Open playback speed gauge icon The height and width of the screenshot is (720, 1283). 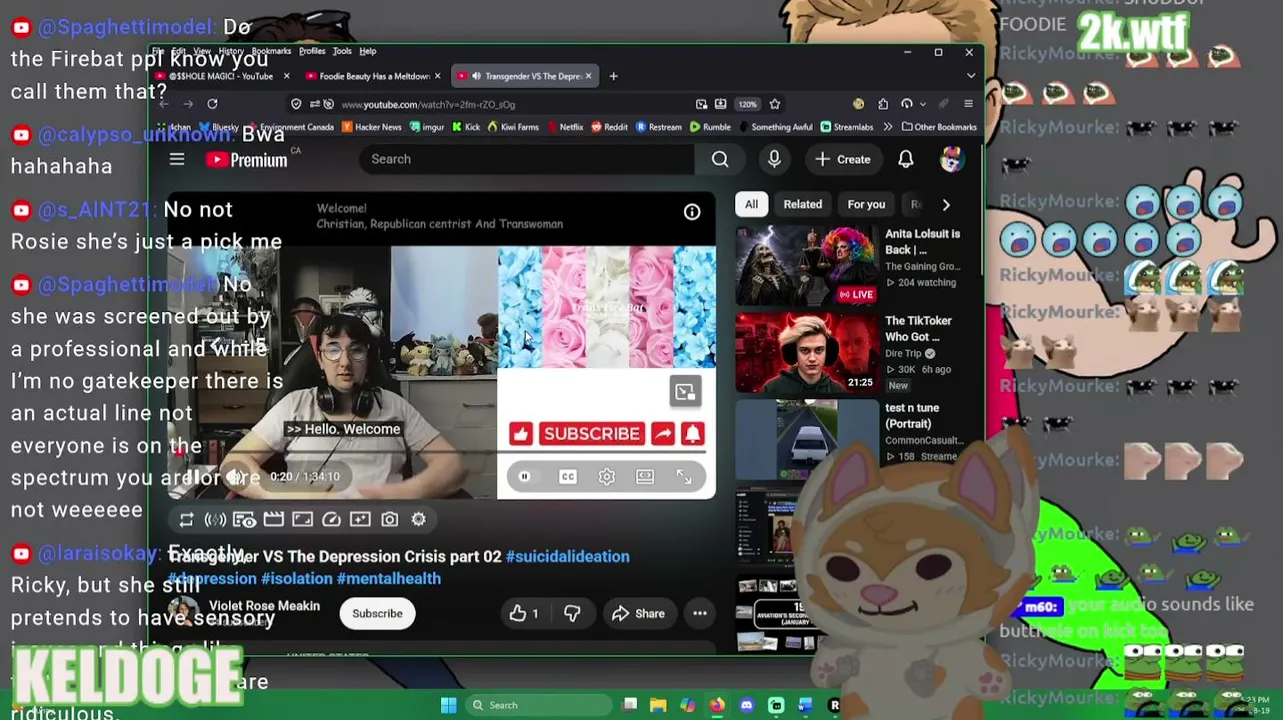click(x=331, y=519)
